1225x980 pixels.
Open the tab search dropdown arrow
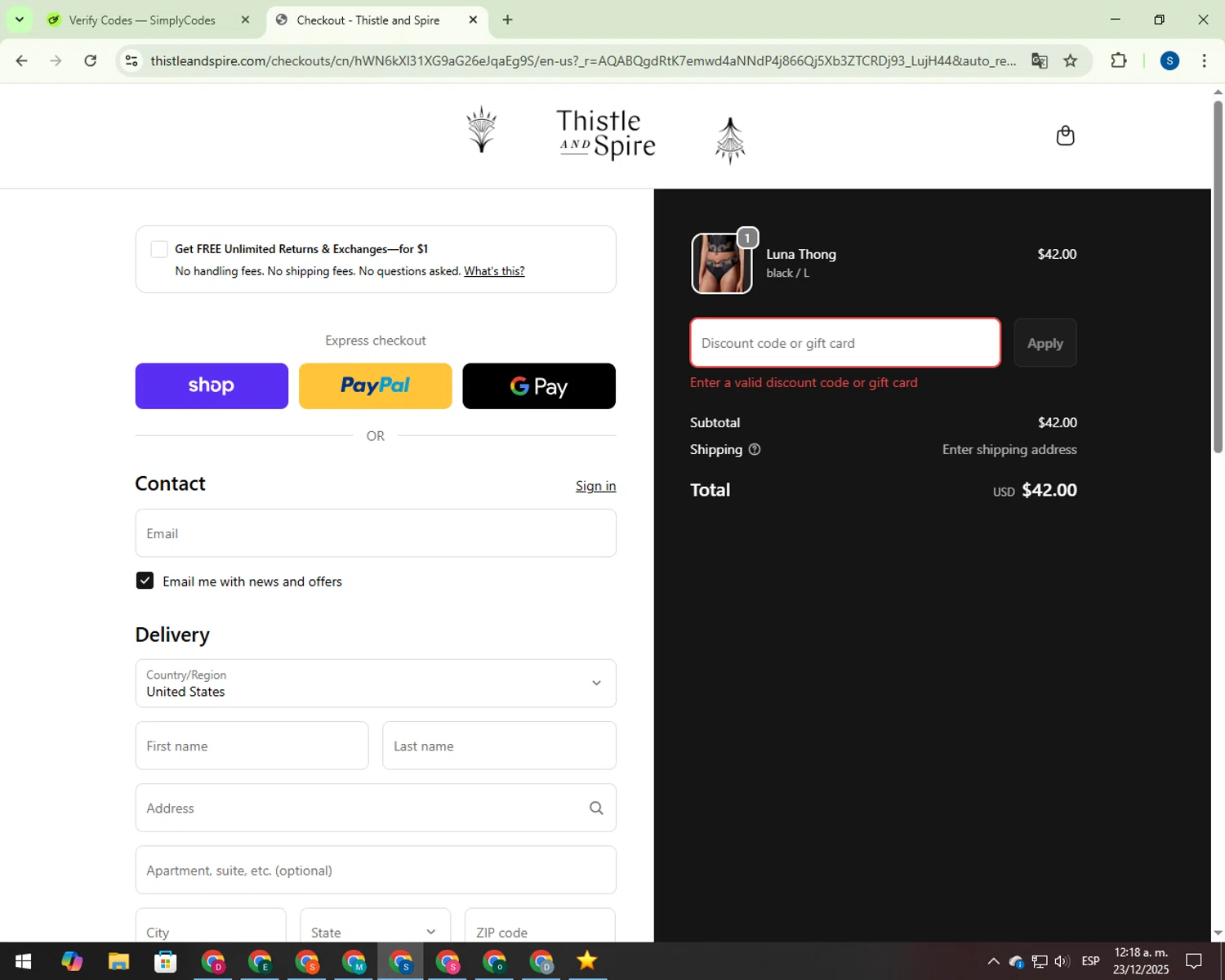(19, 20)
